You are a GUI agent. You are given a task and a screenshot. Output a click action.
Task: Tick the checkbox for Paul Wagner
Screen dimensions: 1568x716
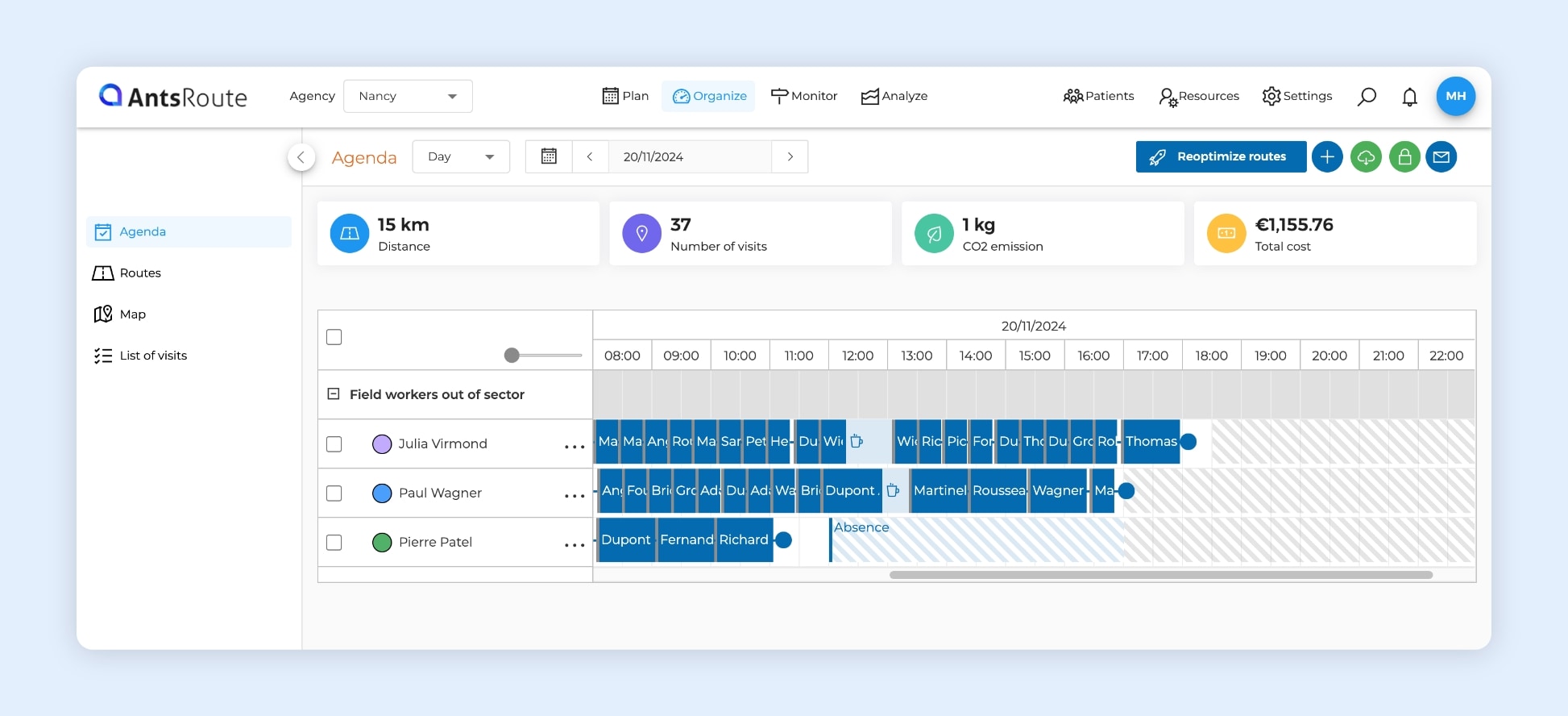point(334,493)
